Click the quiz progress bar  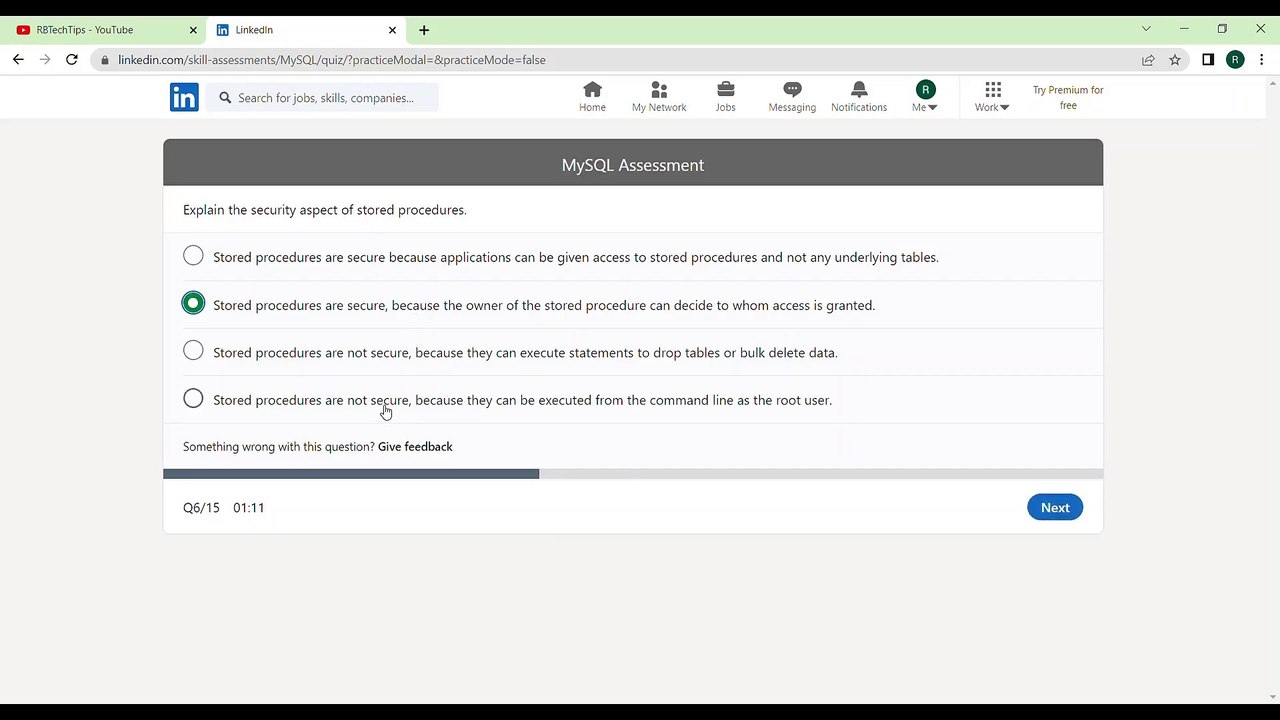click(633, 474)
